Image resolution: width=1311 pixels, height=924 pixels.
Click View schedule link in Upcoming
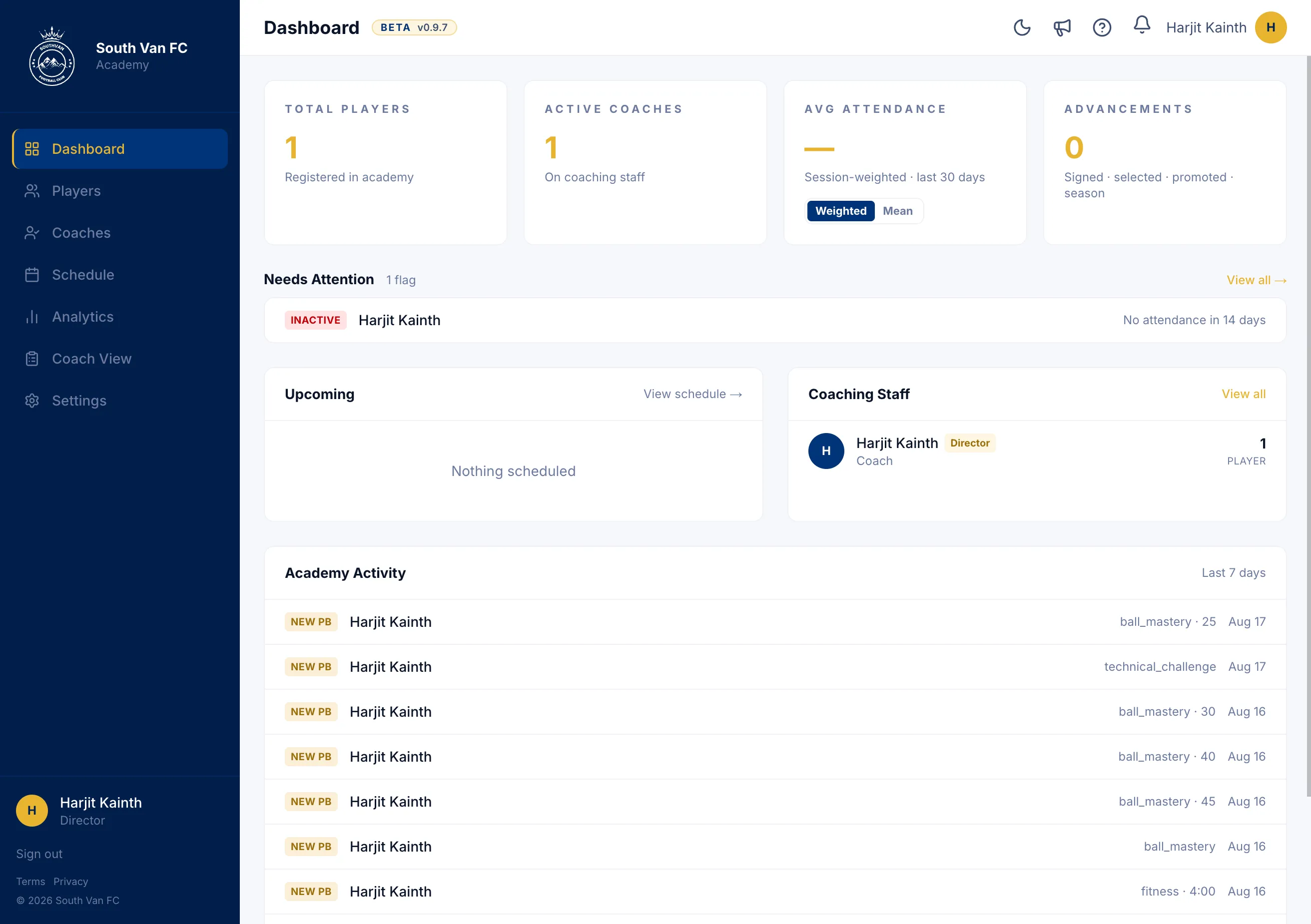692,395
